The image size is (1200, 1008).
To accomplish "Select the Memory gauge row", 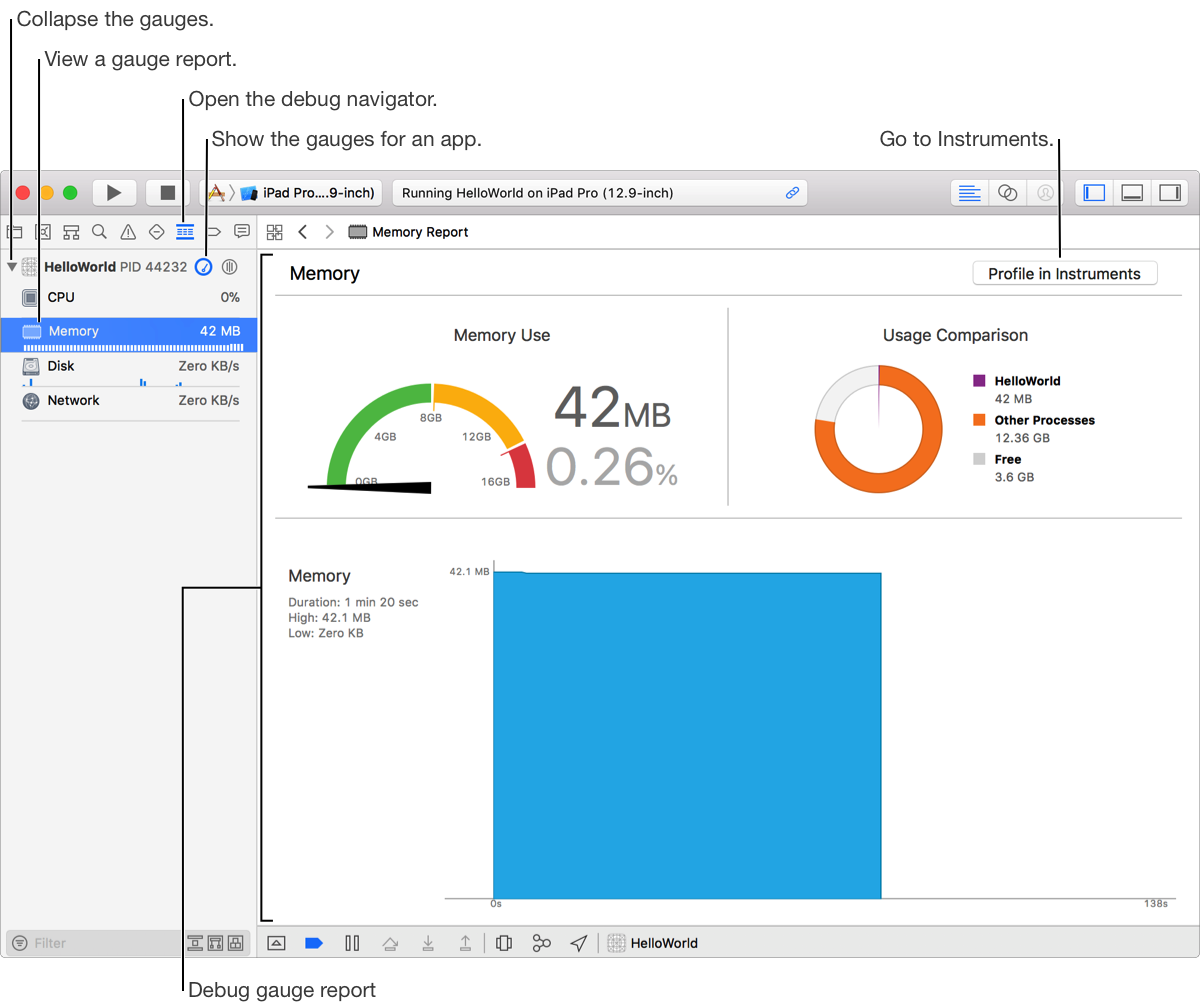I will 130,334.
